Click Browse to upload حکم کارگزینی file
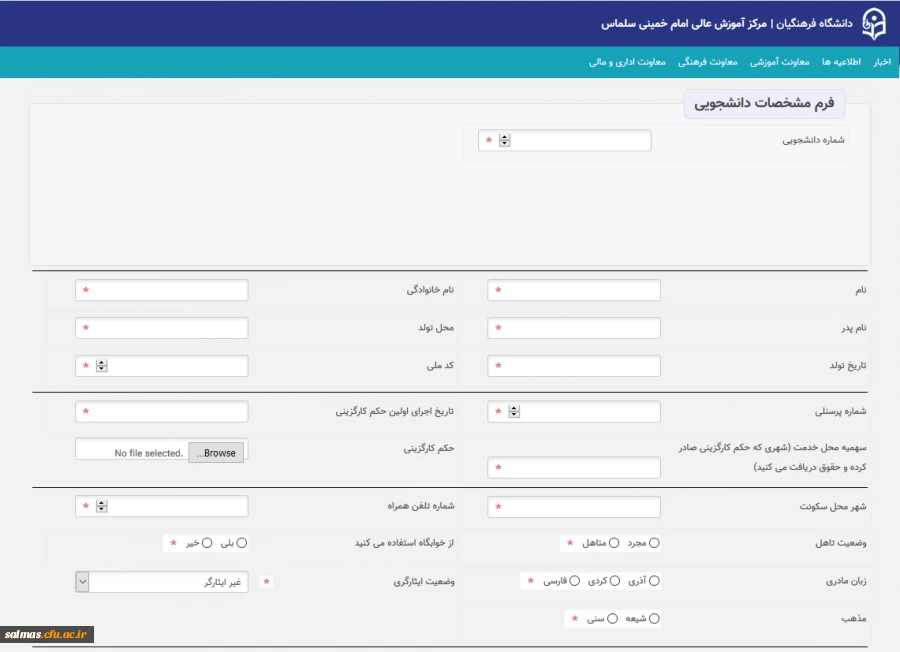Image resolution: width=900 pixels, height=652 pixels. click(218, 452)
